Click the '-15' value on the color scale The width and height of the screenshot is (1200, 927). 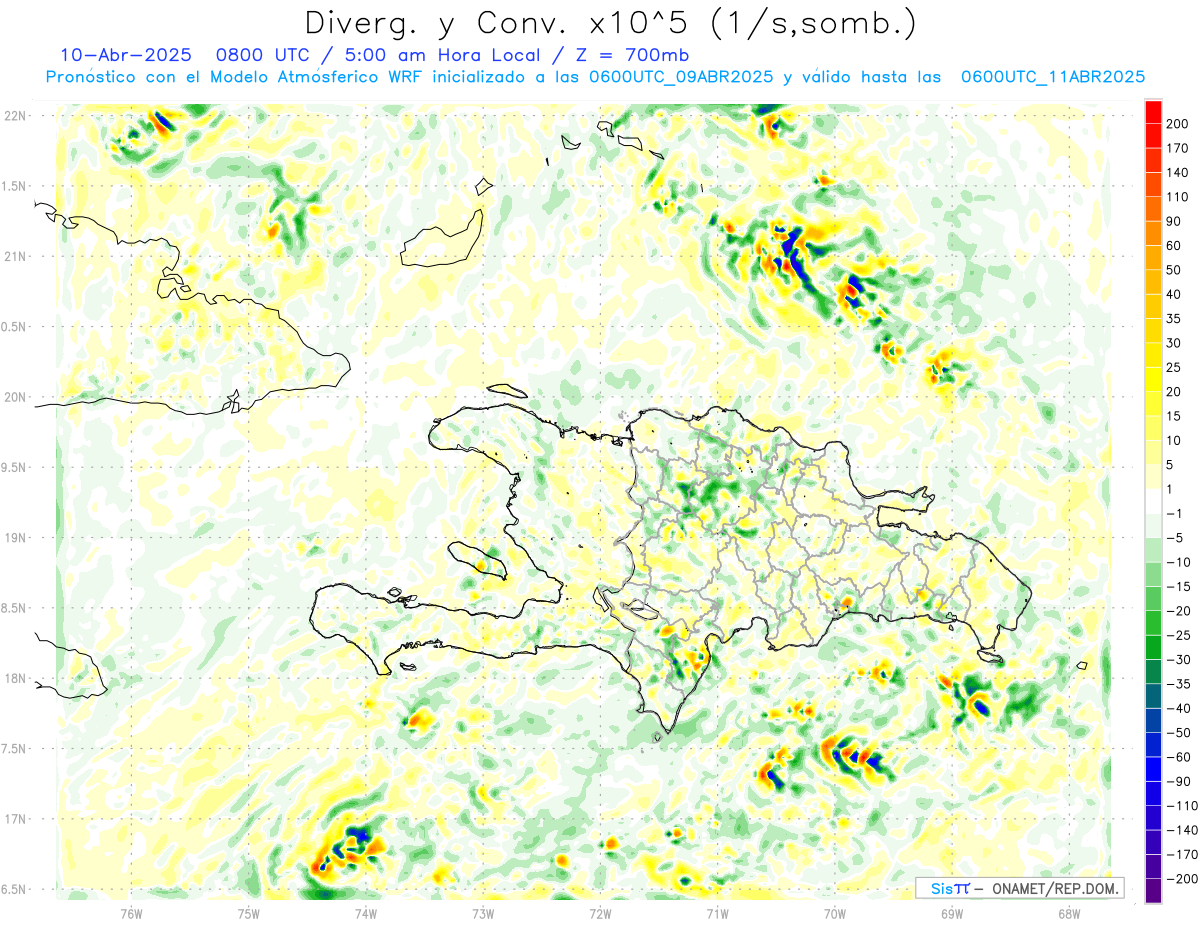(x=1179, y=586)
